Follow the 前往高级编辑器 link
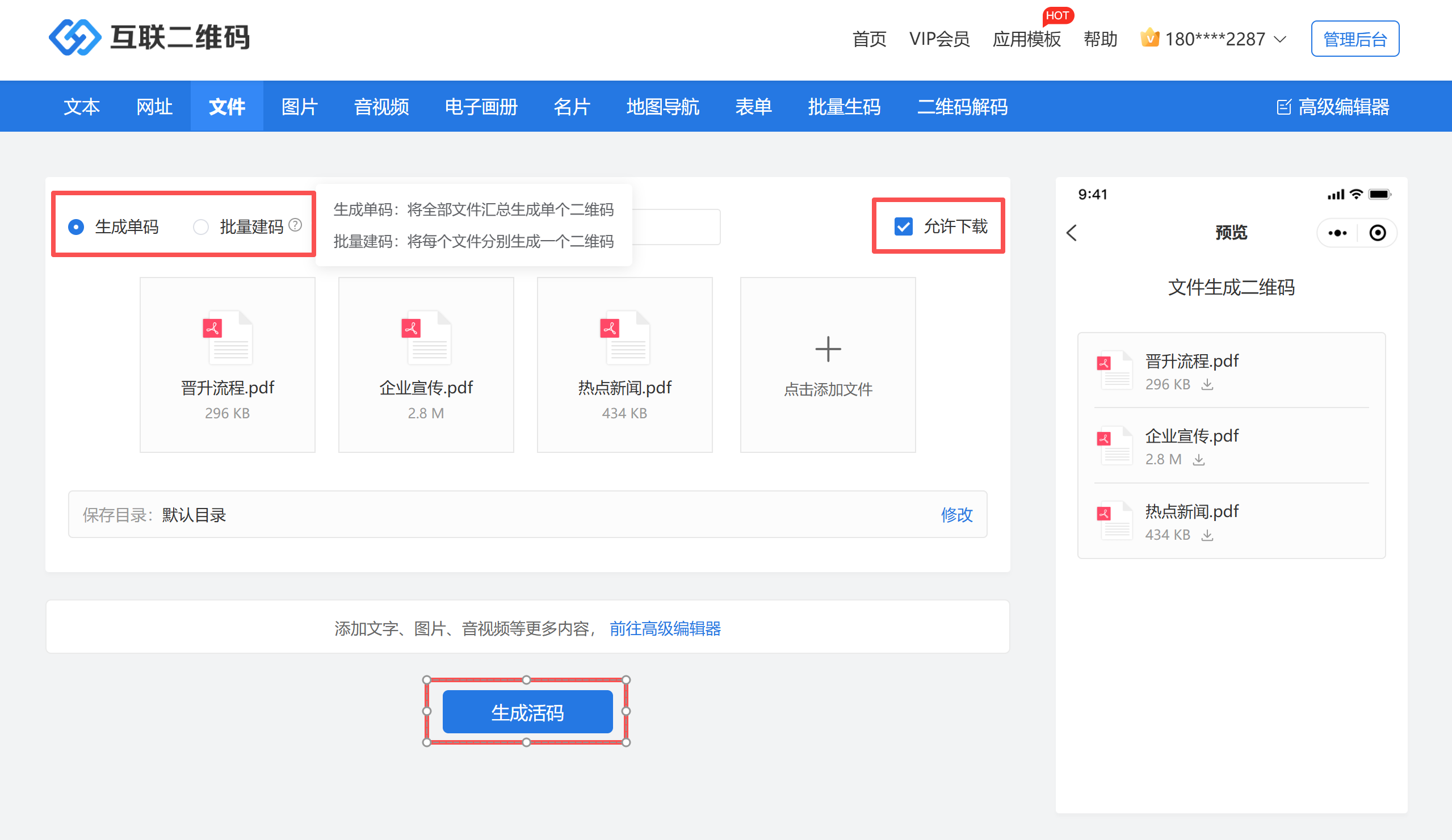1452x840 pixels. pyautogui.click(x=665, y=628)
